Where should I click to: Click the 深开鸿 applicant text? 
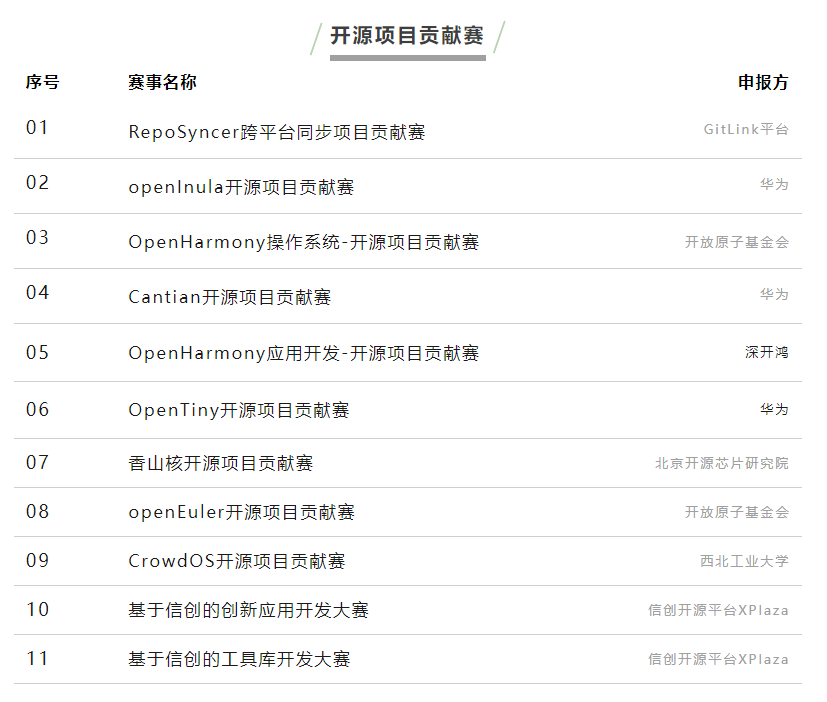tap(766, 352)
